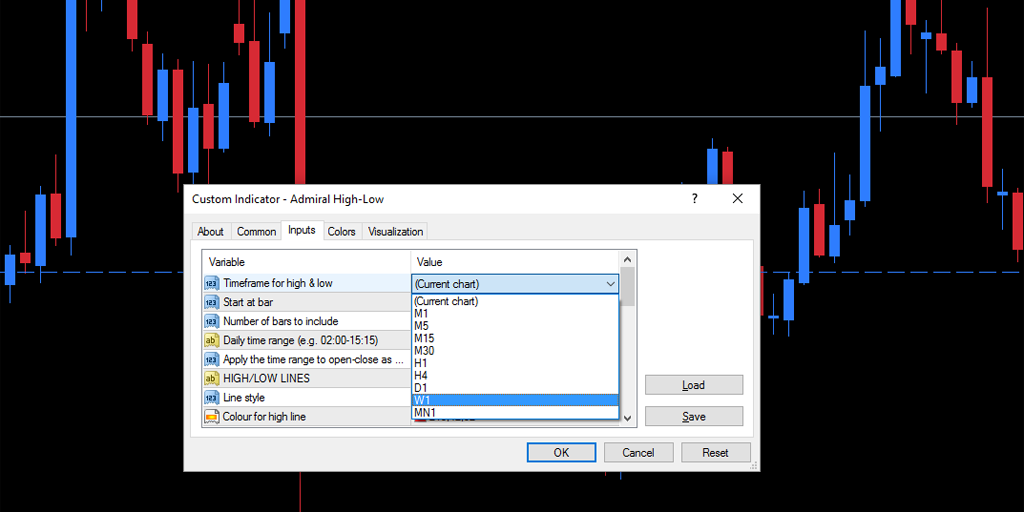
Task: Select M15 in the timeframe list
Action: click(515, 338)
